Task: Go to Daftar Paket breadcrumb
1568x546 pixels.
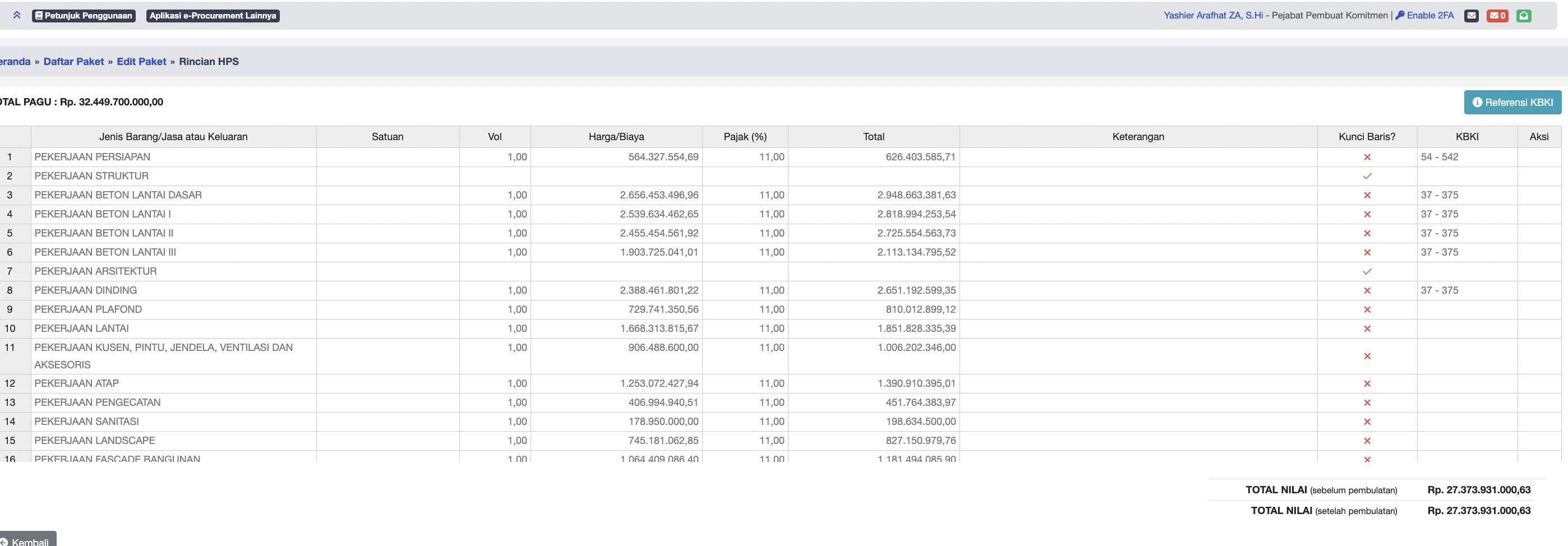Action: [x=73, y=62]
